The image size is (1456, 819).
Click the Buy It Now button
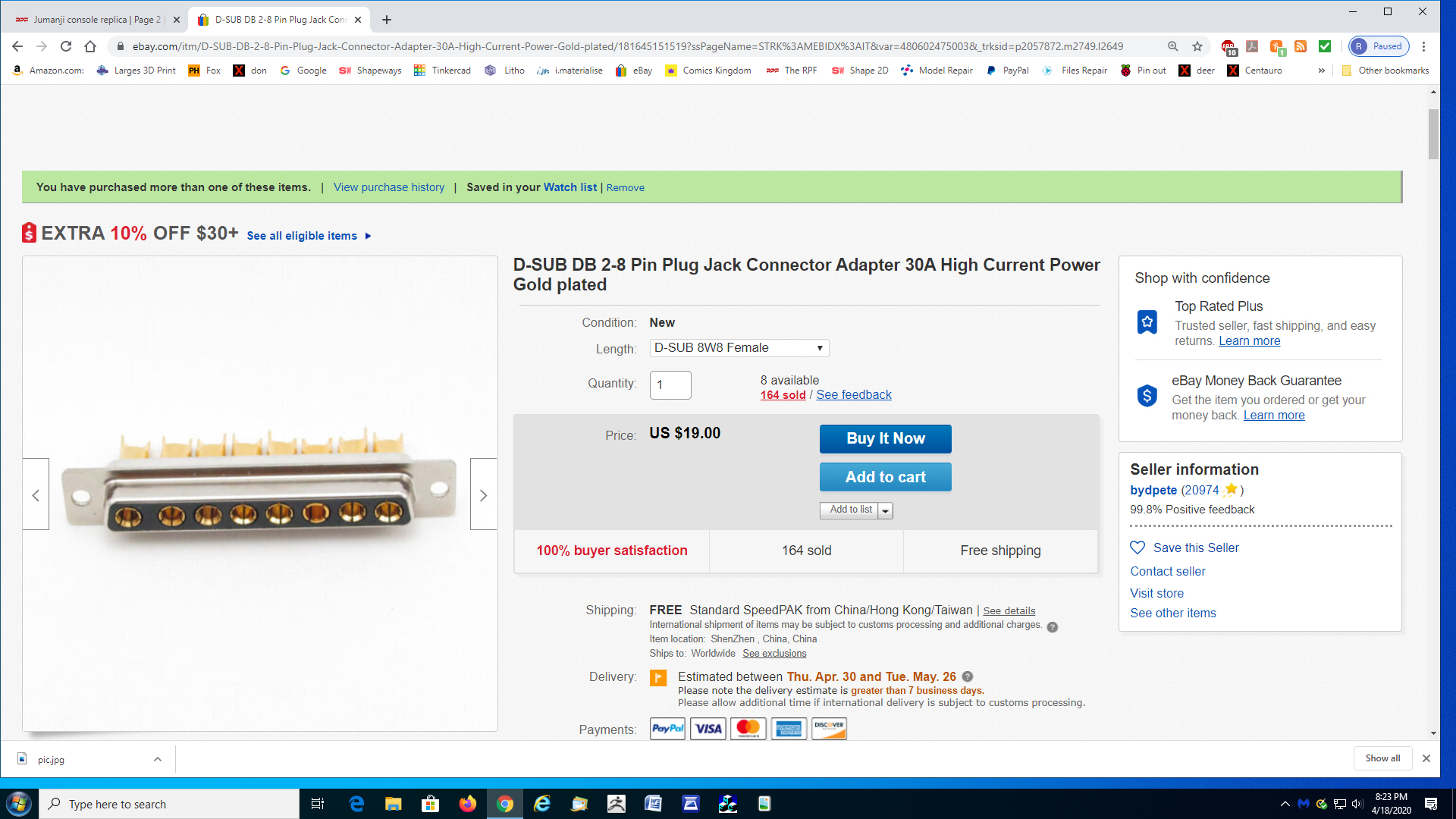[x=886, y=438]
